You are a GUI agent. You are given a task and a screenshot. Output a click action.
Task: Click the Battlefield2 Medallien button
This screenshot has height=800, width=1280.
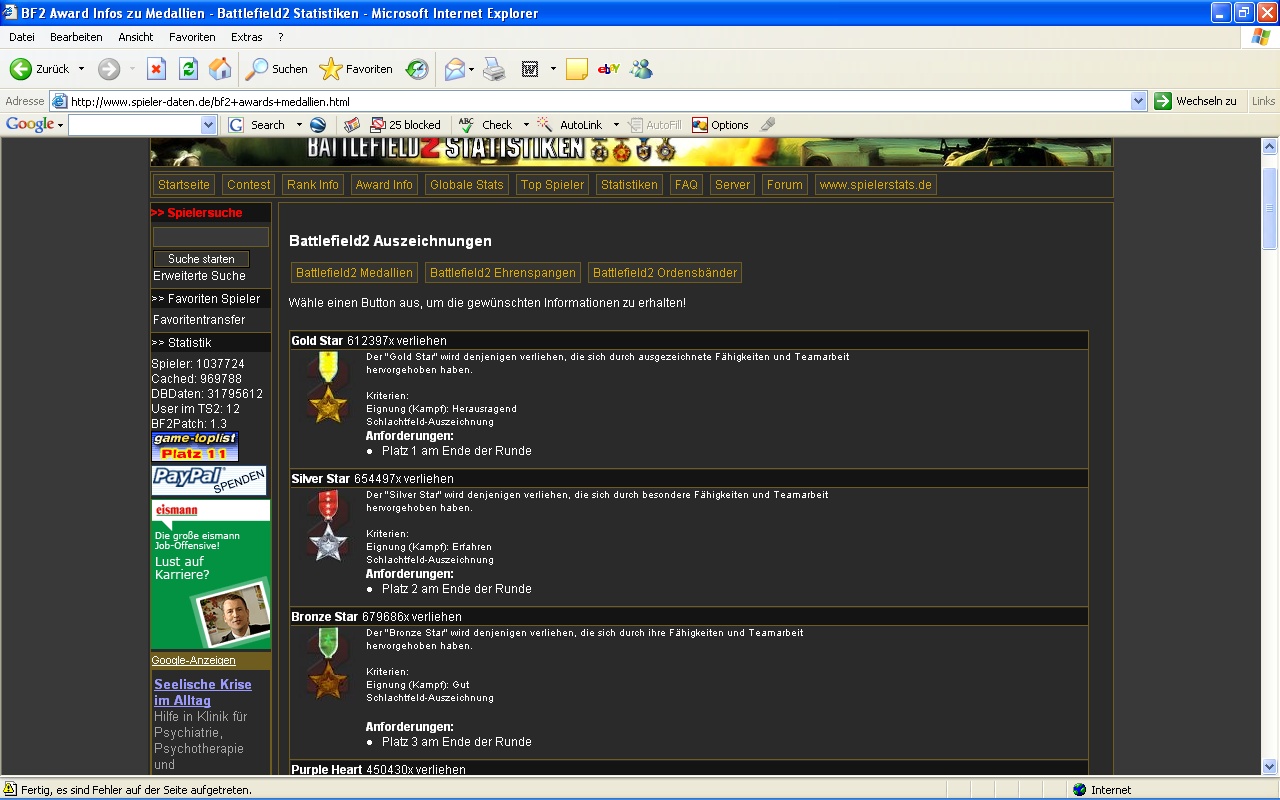pyautogui.click(x=355, y=273)
